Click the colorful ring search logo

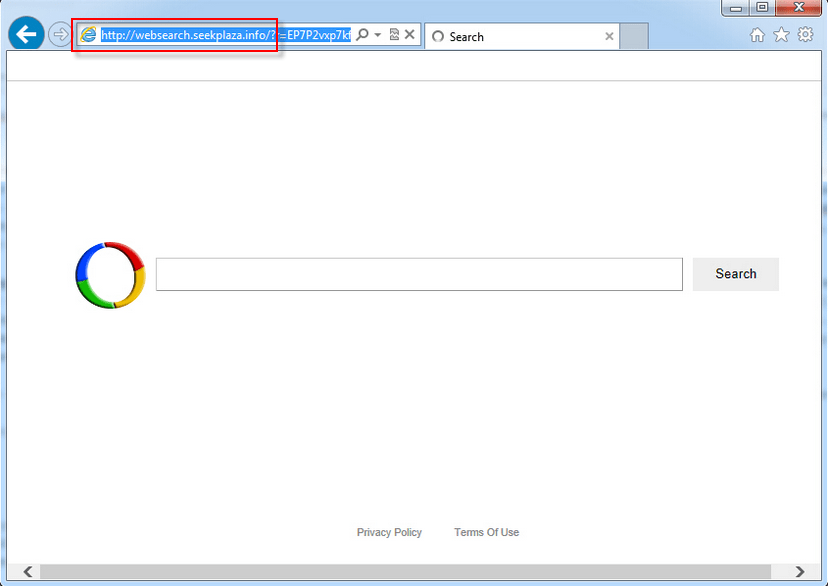coord(110,275)
